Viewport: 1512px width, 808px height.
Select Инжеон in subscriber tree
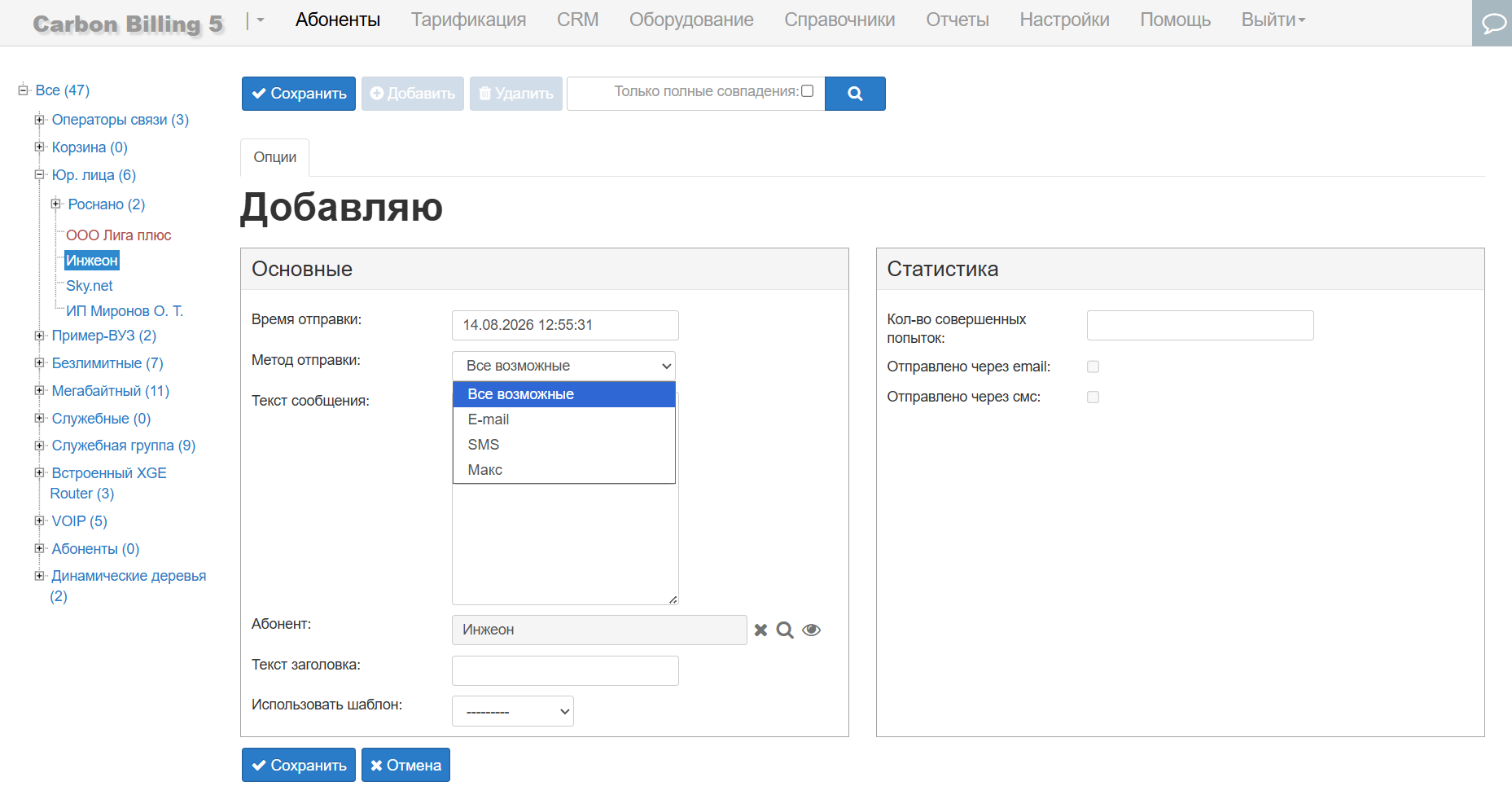(92, 261)
